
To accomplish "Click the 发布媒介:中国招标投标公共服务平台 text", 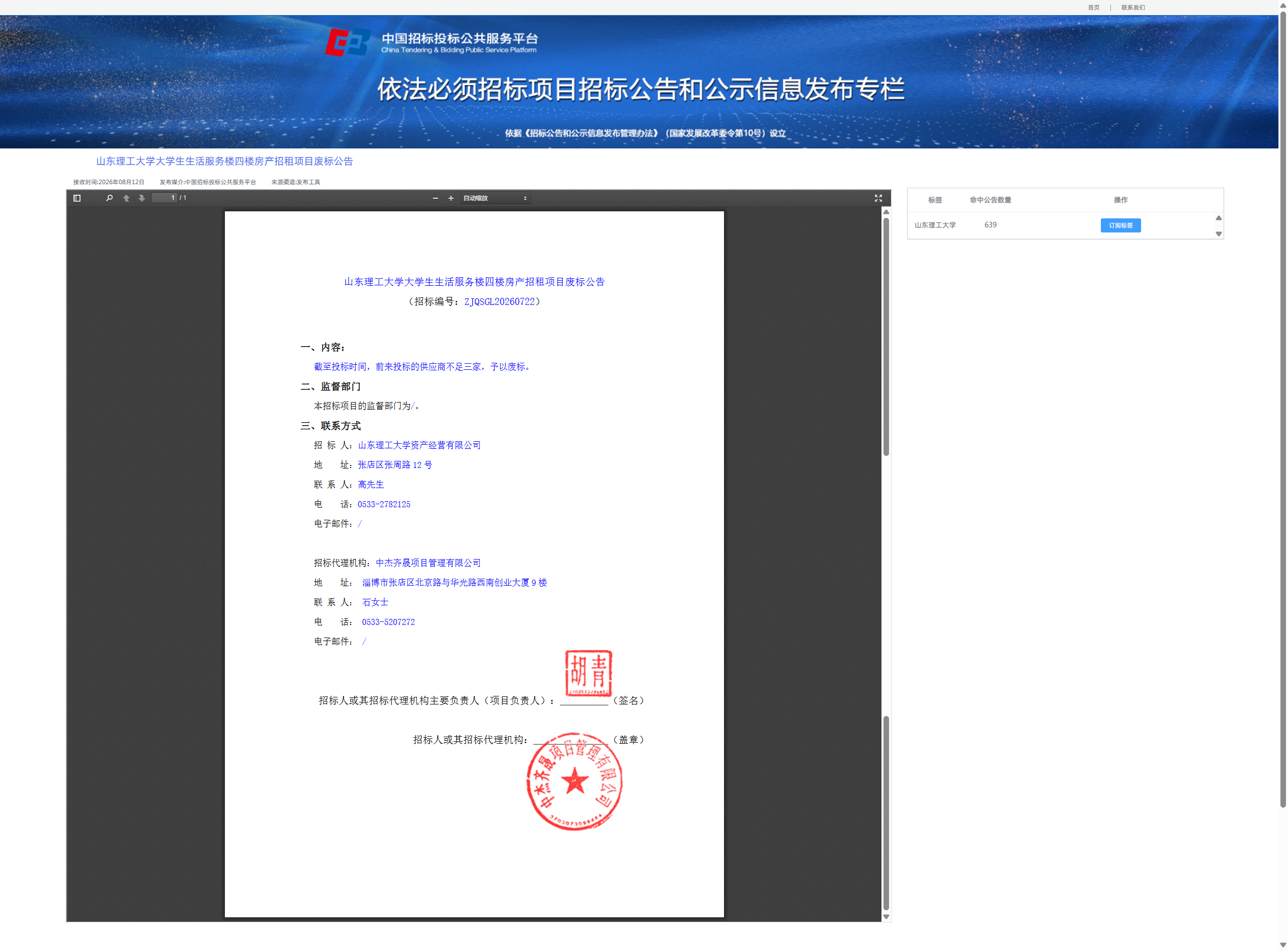I will click(208, 182).
